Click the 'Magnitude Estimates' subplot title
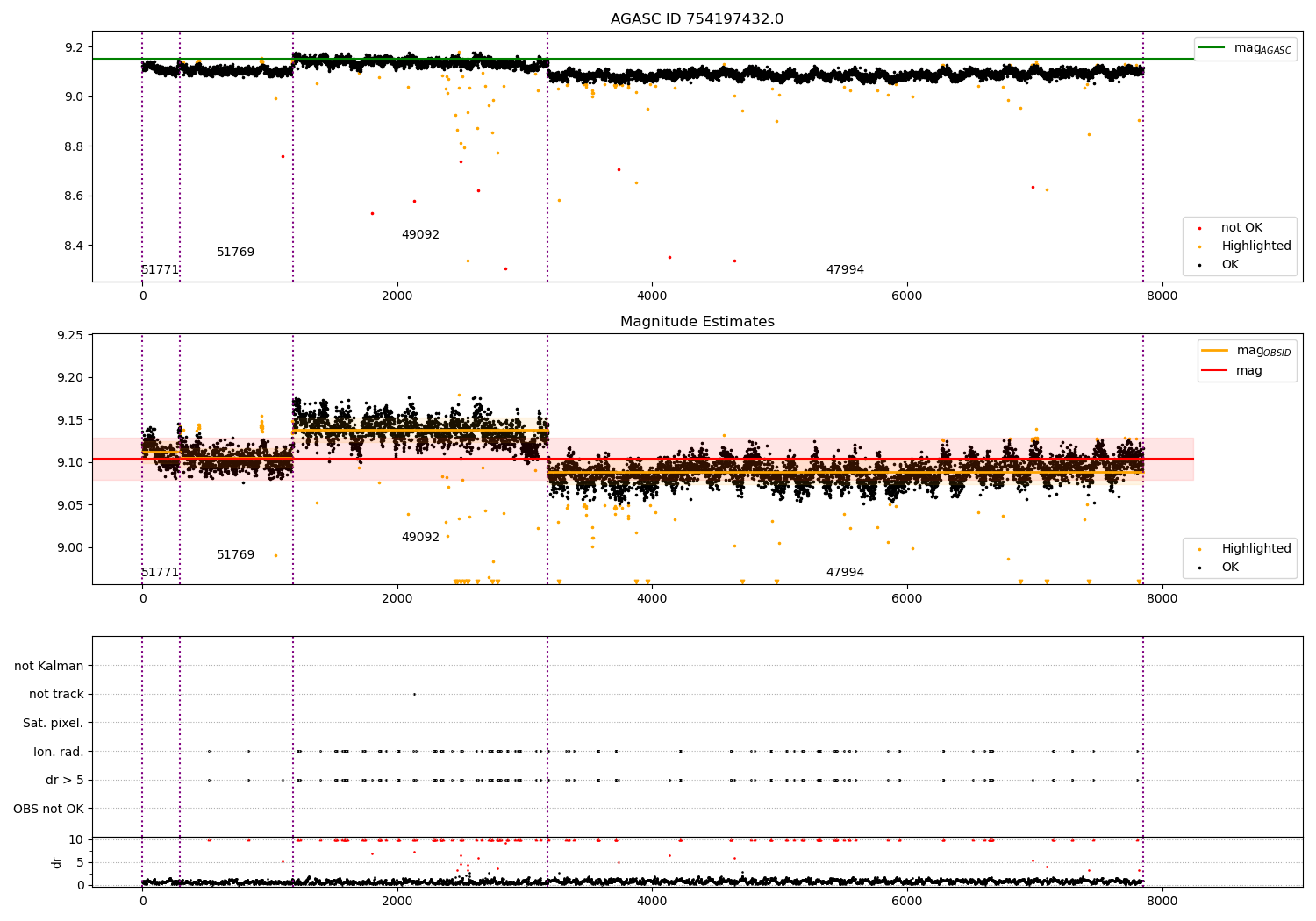The image size is (1316, 921). coord(697,322)
